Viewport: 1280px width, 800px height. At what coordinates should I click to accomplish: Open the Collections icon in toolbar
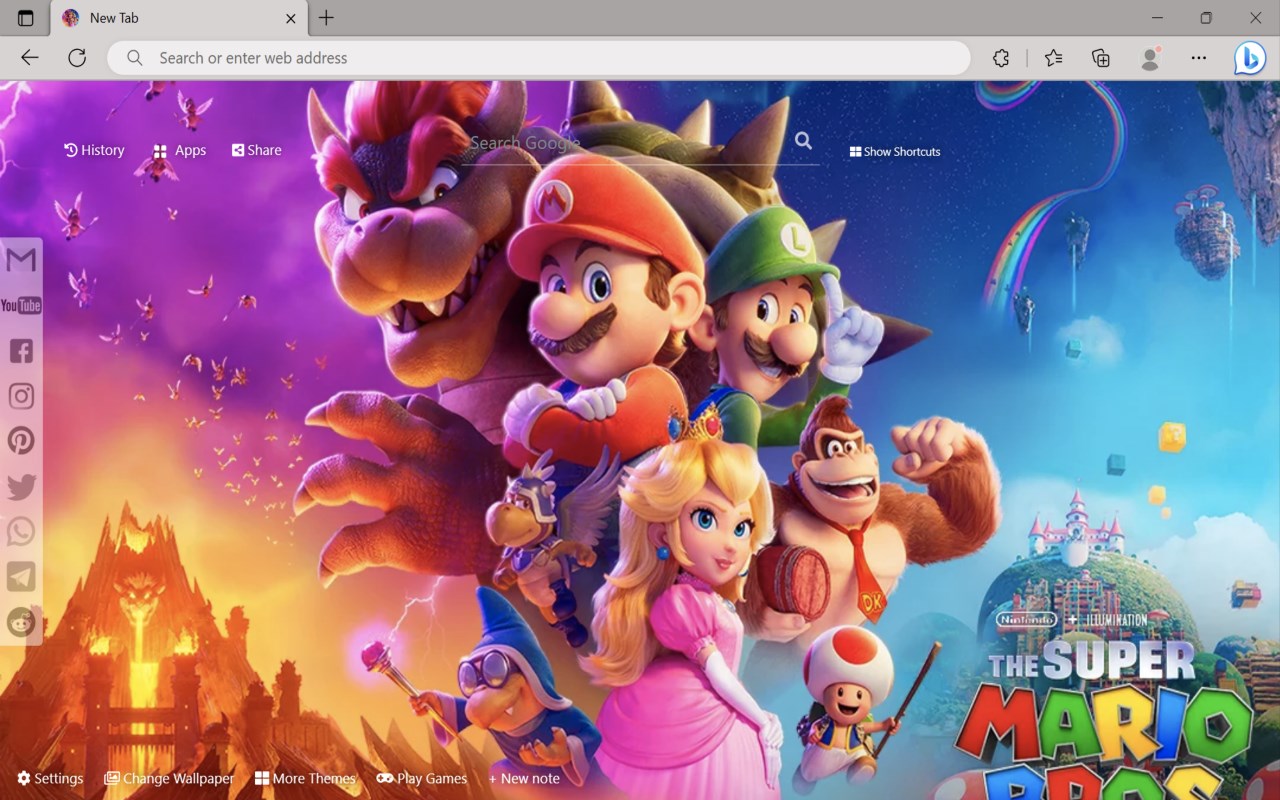[1101, 58]
